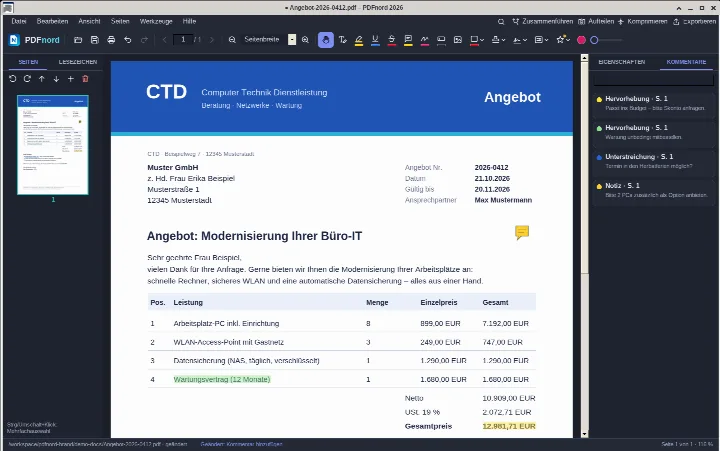
Task: Click the Angebot number 2026-0412
Action: pos(491,168)
